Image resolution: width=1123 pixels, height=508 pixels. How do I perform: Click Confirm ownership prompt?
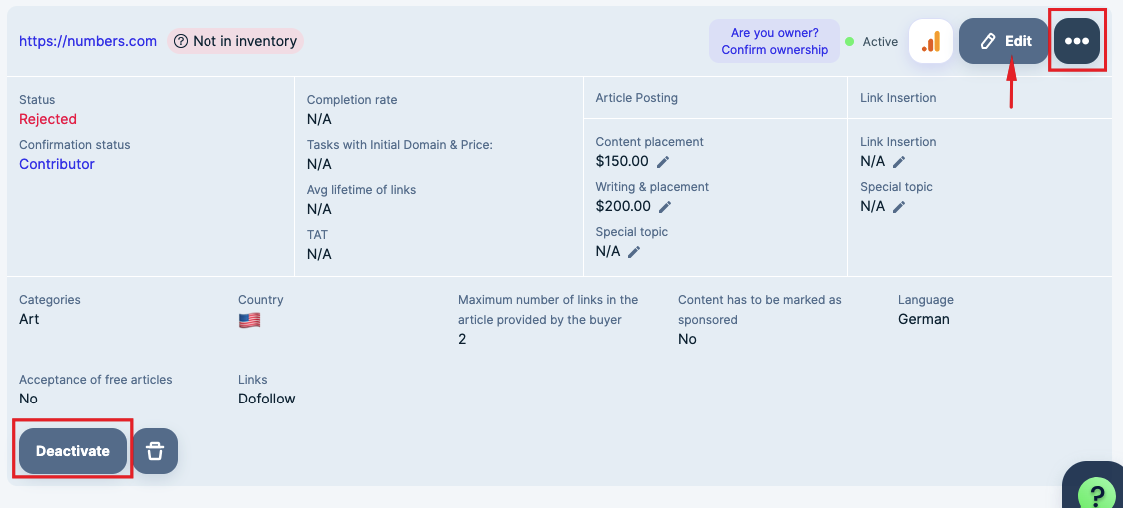pos(774,42)
